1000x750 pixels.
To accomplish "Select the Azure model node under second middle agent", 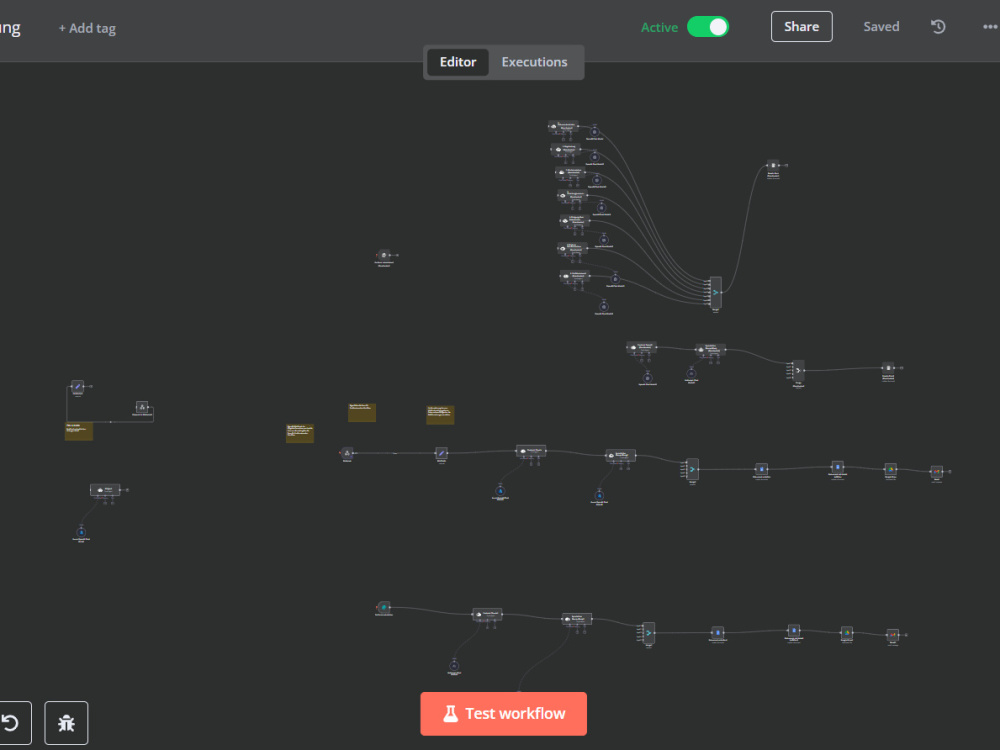I will (x=599, y=495).
